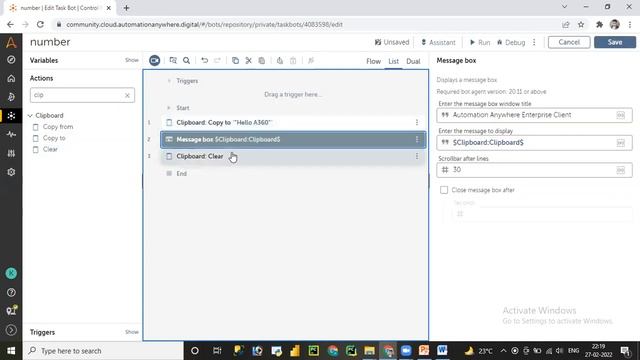Image resolution: width=640 pixels, height=360 pixels.
Task: Run the bot
Action: click(480, 42)
